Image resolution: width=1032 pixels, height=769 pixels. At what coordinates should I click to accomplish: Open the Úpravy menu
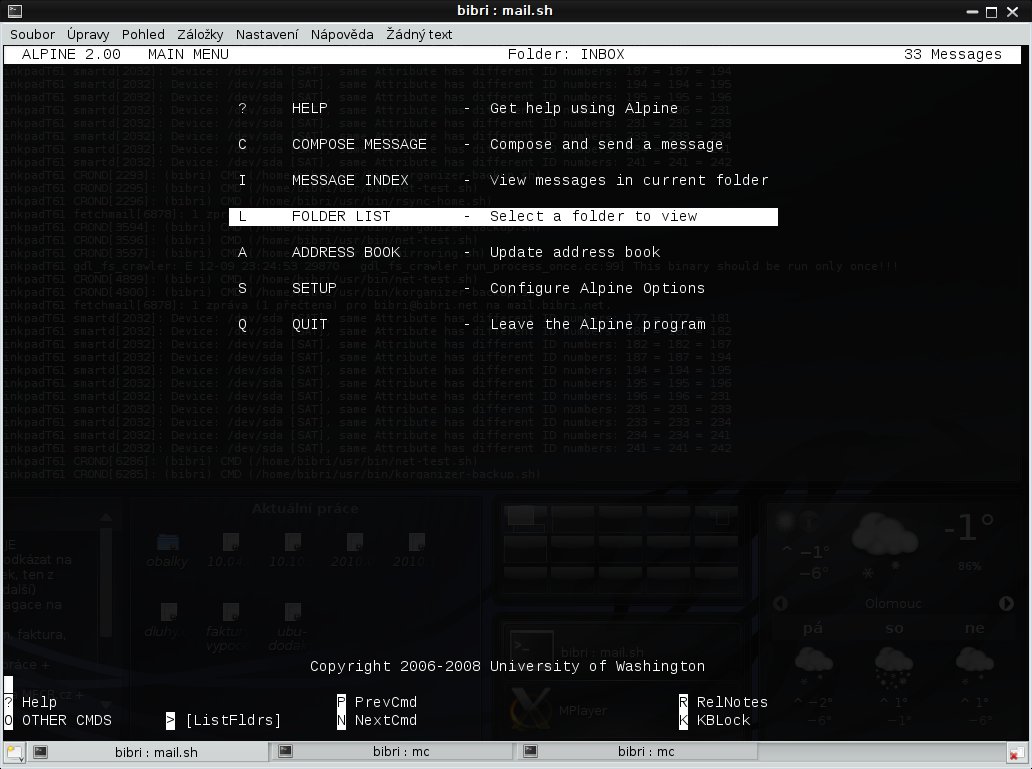(88, 34)
